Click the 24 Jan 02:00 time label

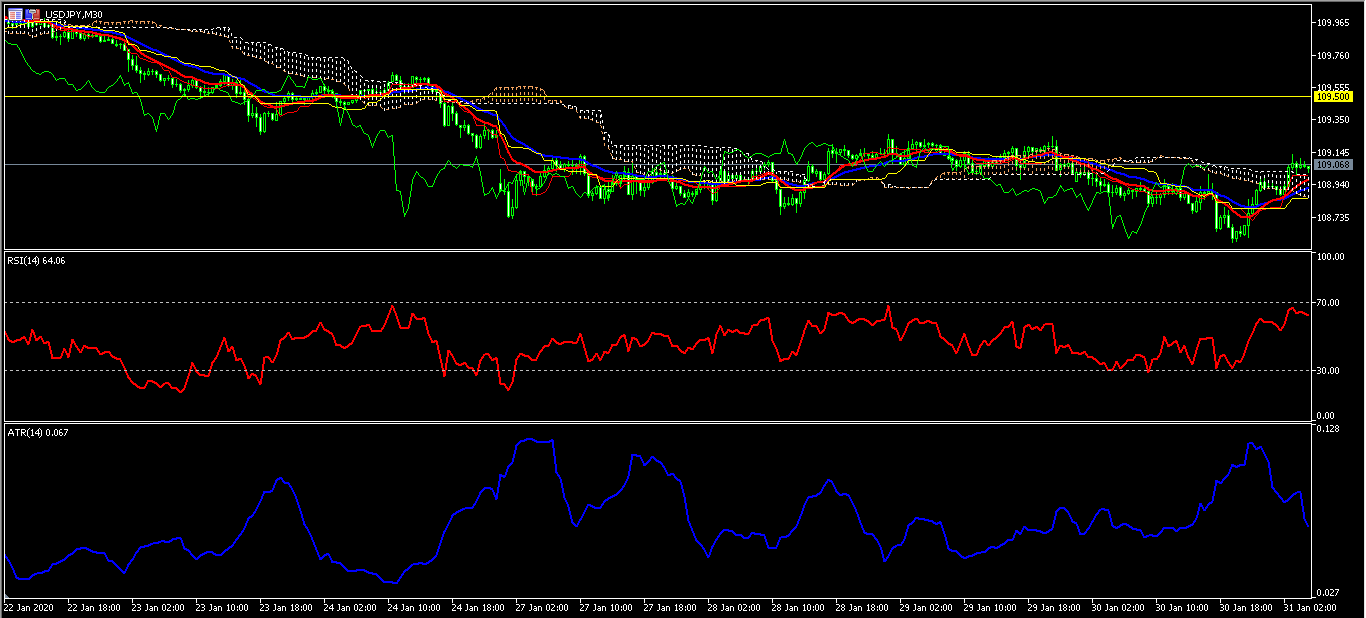click(x=349, y=607)
